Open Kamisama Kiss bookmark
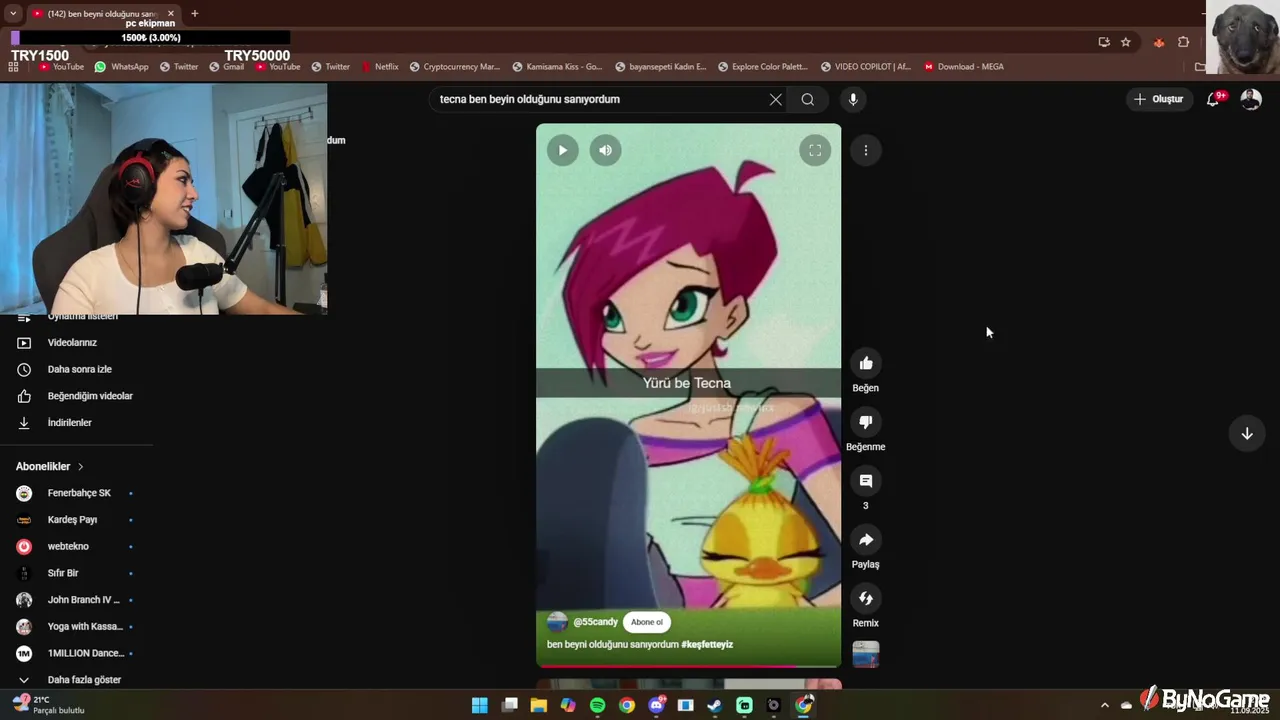This screenshot has width=1280, height=720. 557,67
